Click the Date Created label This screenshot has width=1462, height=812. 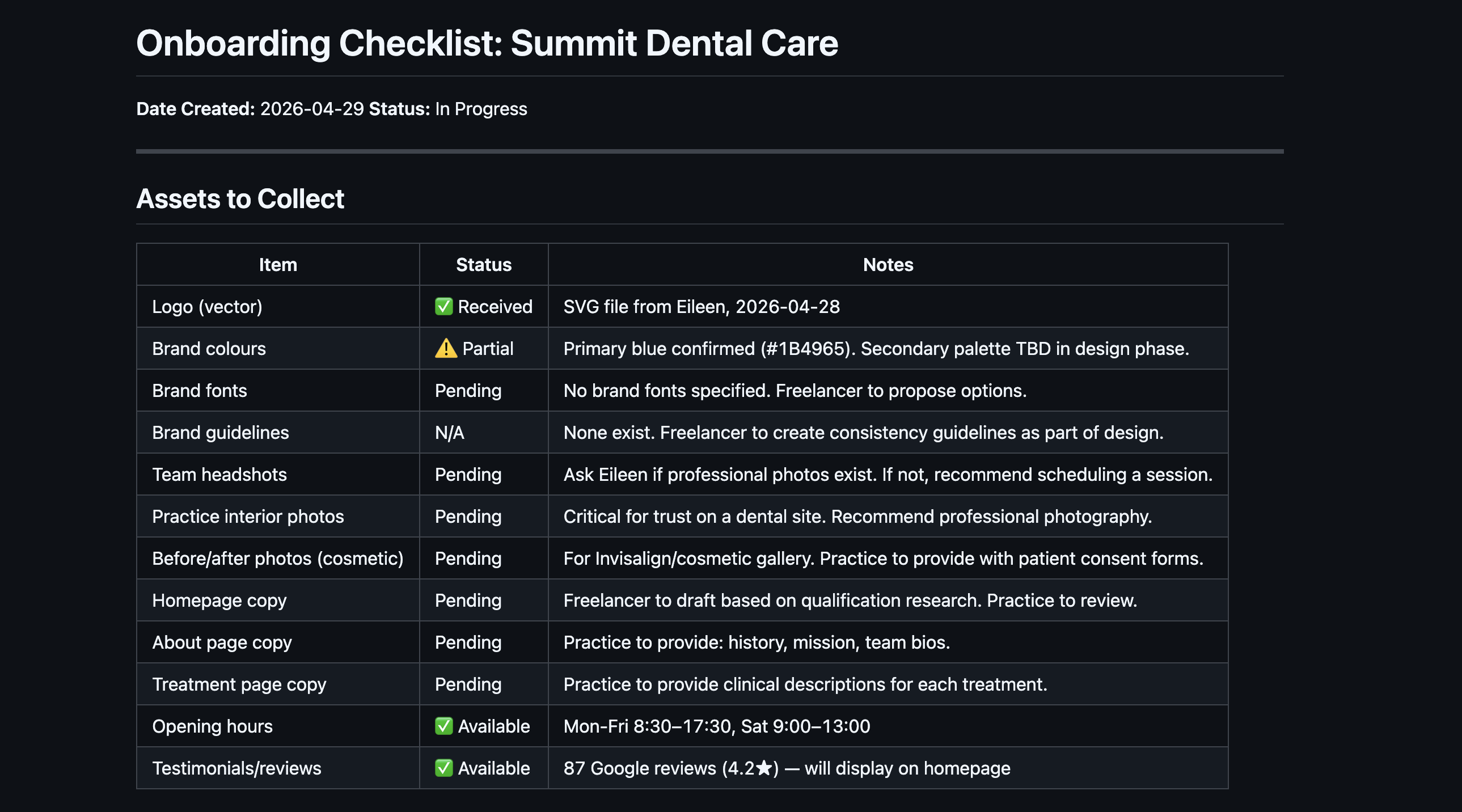click(x=195, y=109)
